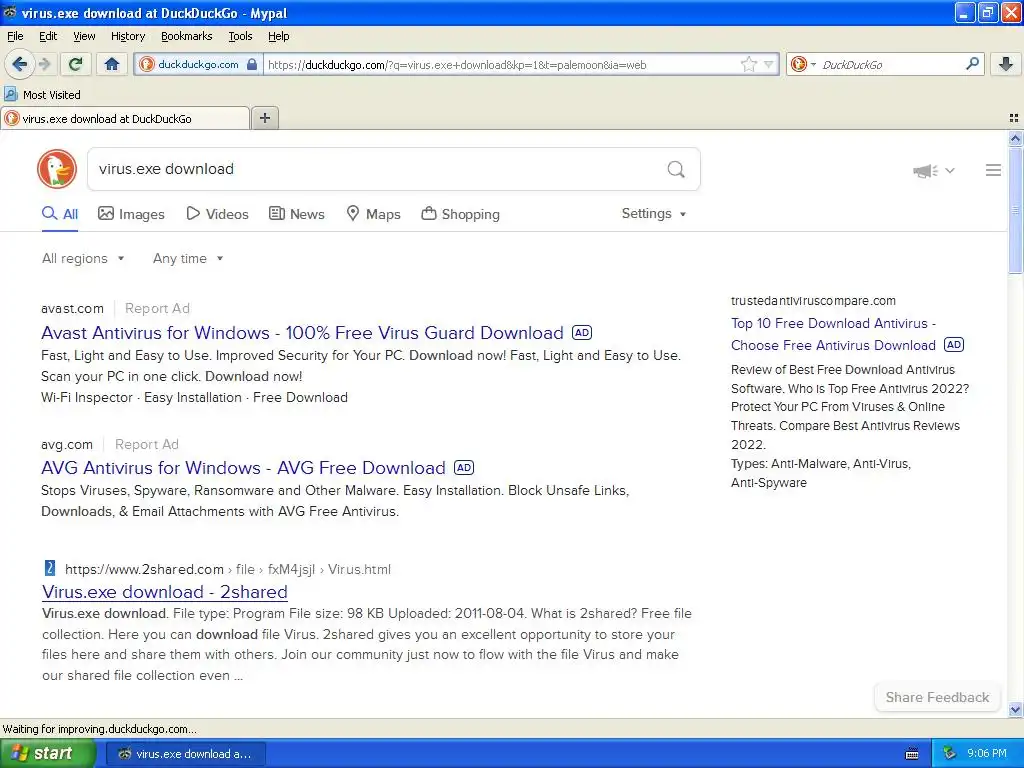Bookmark this page with the star icon
Screen dimensions: 1024x768
(748, 64)
